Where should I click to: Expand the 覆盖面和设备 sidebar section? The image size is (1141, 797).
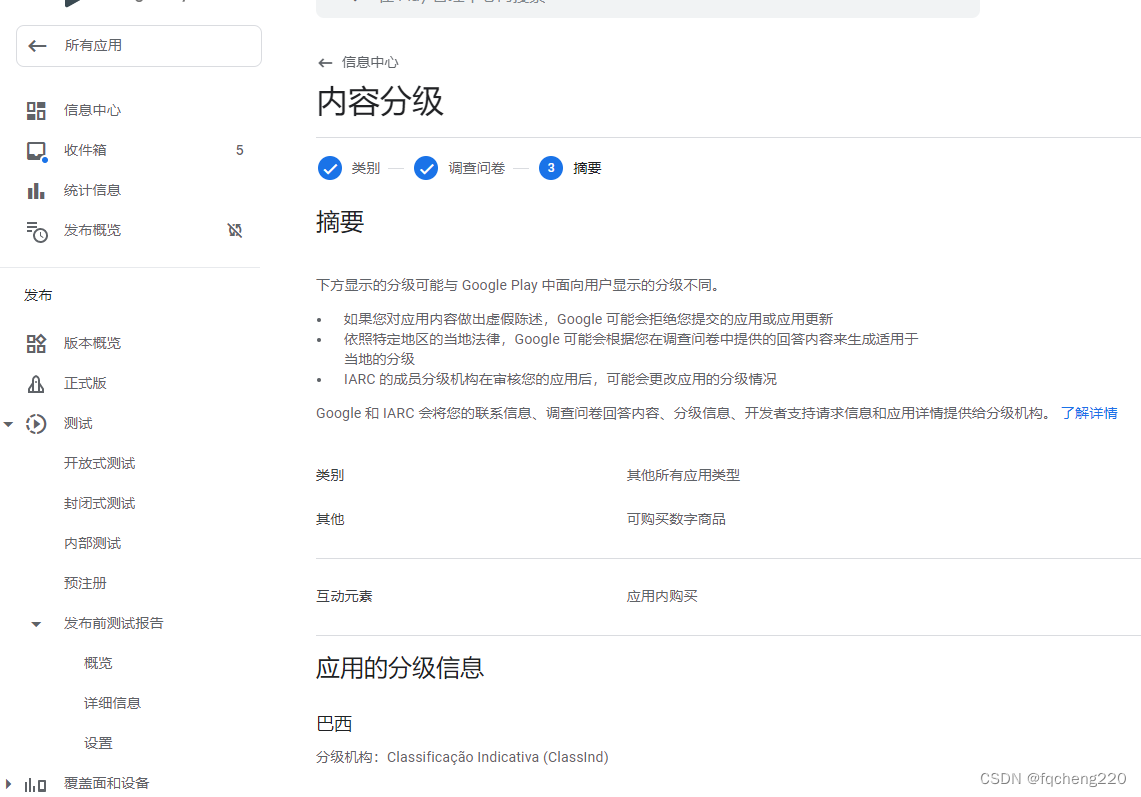9,783
